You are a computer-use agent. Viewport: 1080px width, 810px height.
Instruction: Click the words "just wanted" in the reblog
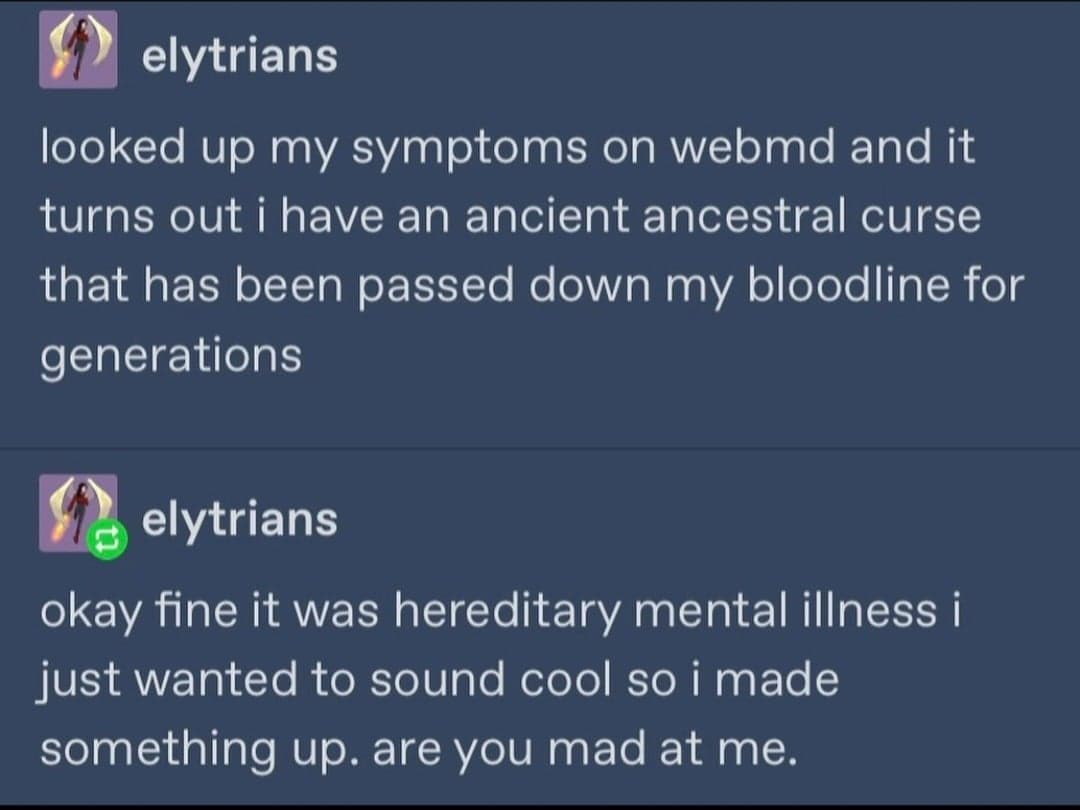[x=168, y=680]
